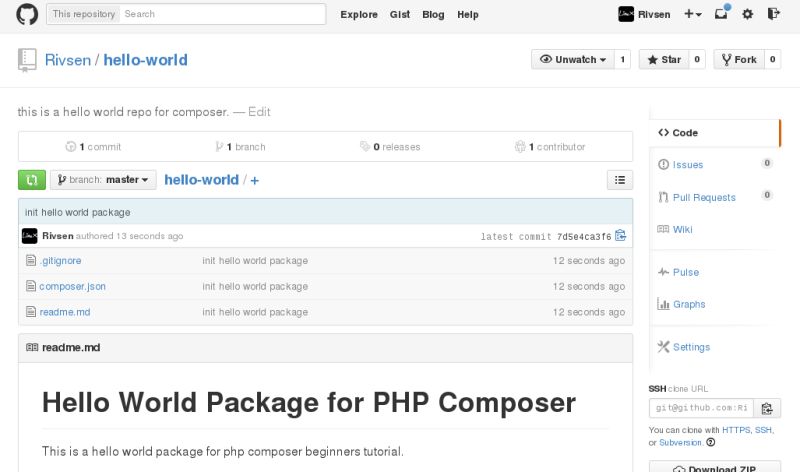
Task: Open the create new plus menu
Action: (692, 14)
